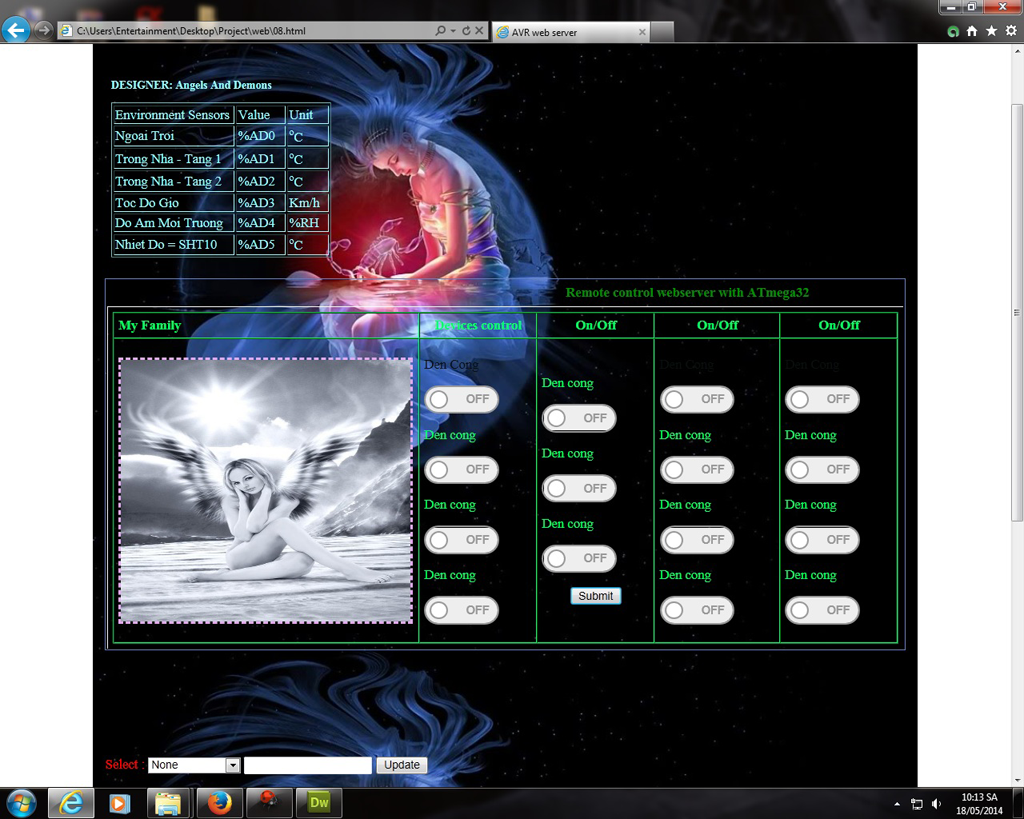Click the %RH unit cell

click(308, 223)
